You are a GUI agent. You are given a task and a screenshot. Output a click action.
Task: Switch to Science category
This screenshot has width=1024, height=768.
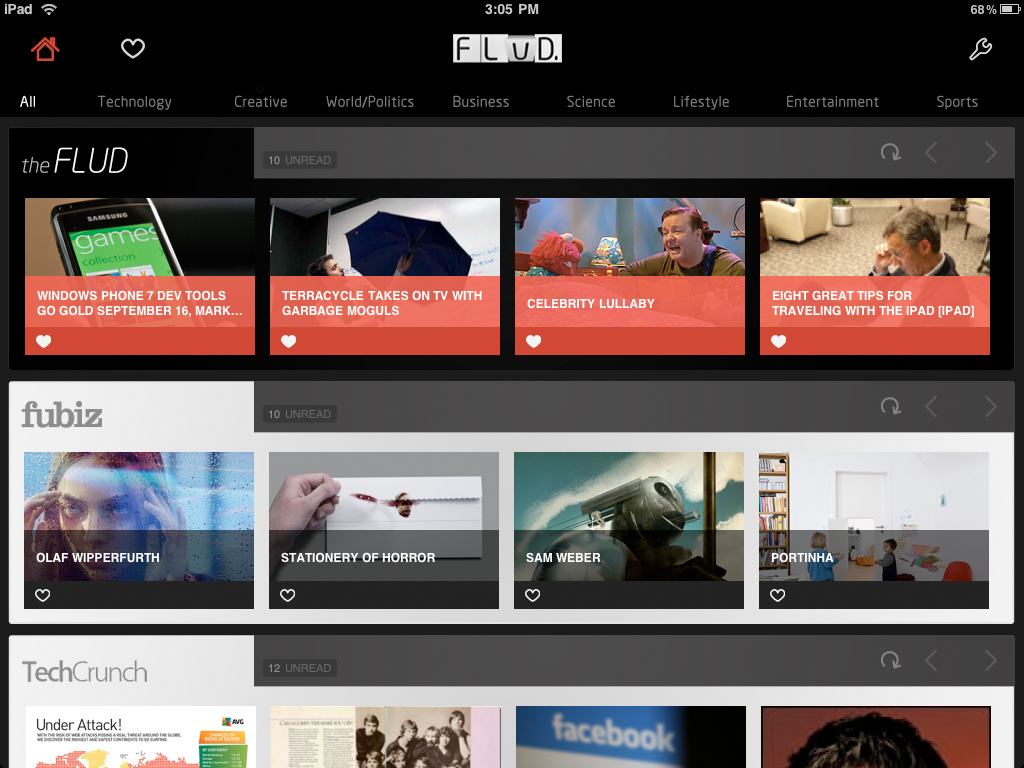(x=590, y=102)
